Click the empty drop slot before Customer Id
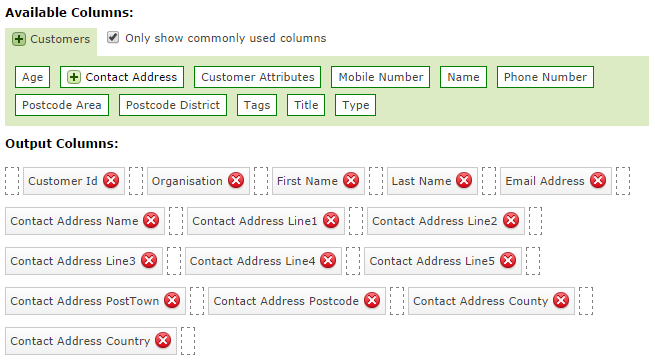 tap(12, 181)
